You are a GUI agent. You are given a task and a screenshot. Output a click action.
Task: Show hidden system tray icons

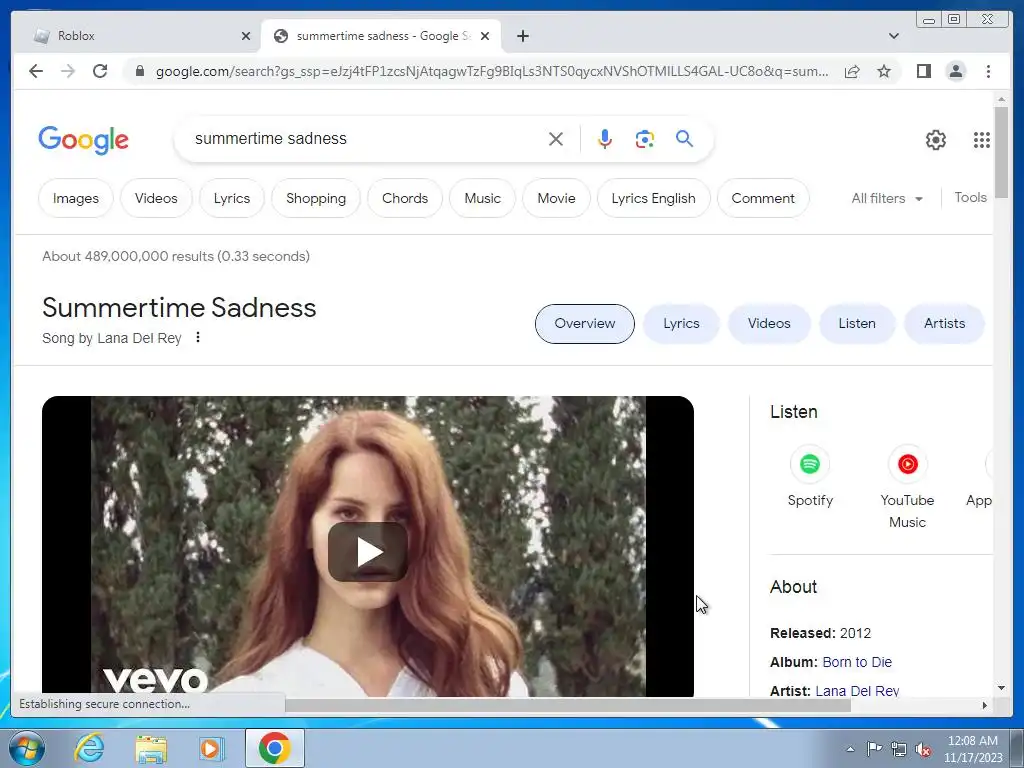pyautogui.click(x=850, y=749)
